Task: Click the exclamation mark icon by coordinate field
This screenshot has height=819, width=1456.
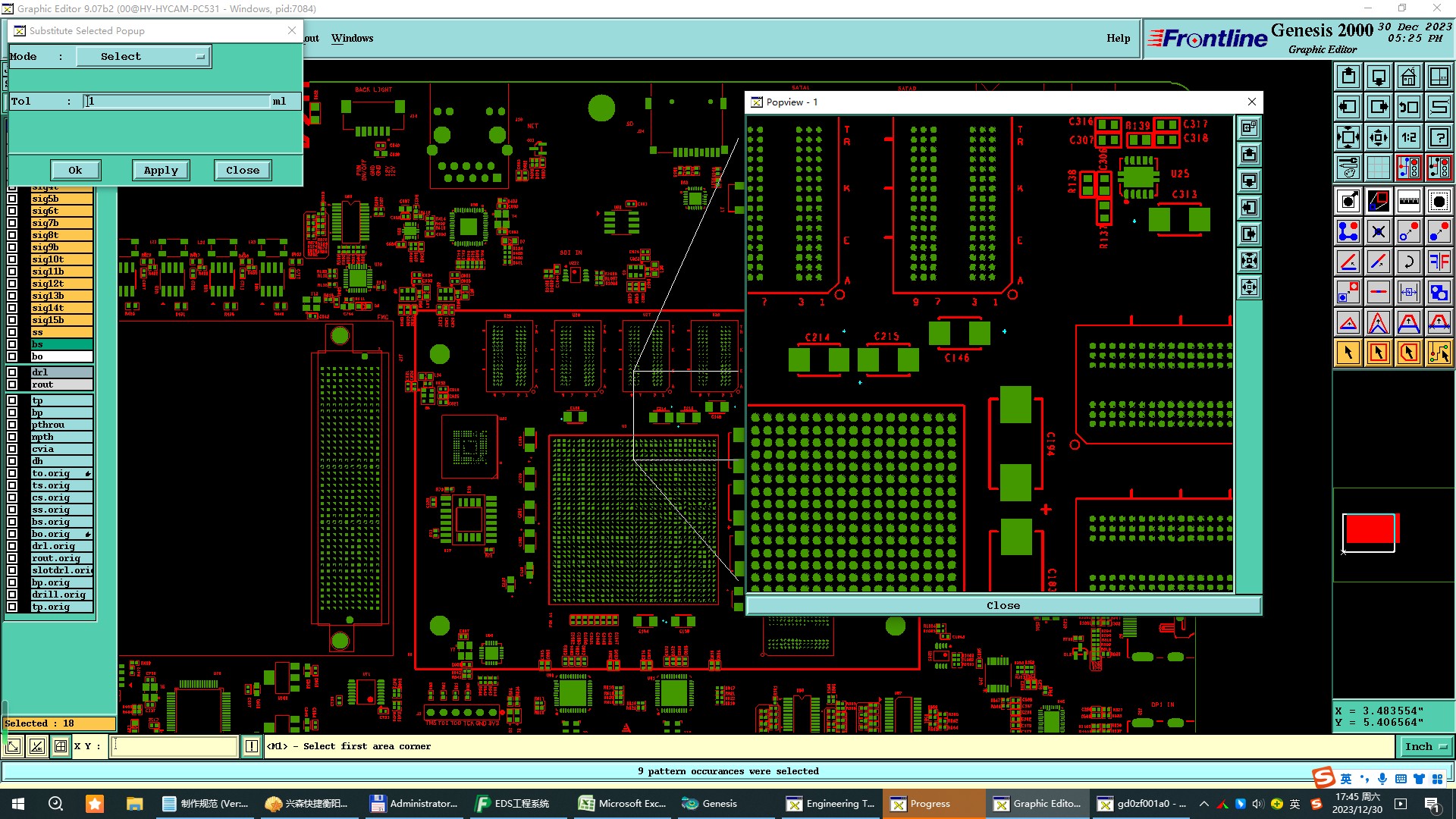Action: [x=252, y=747]
